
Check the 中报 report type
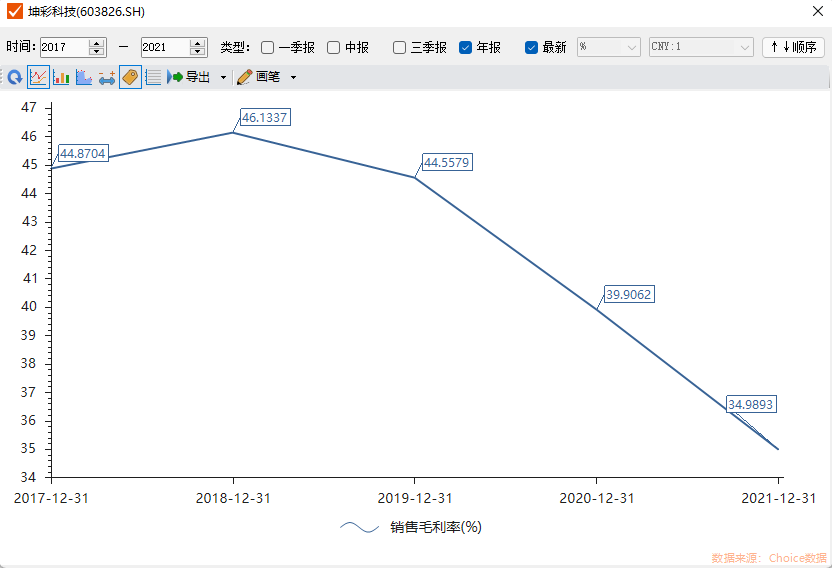334,47
